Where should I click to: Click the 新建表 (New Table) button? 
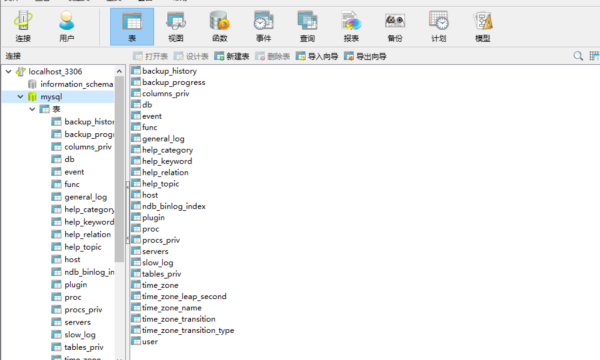[x=232, y=57]
